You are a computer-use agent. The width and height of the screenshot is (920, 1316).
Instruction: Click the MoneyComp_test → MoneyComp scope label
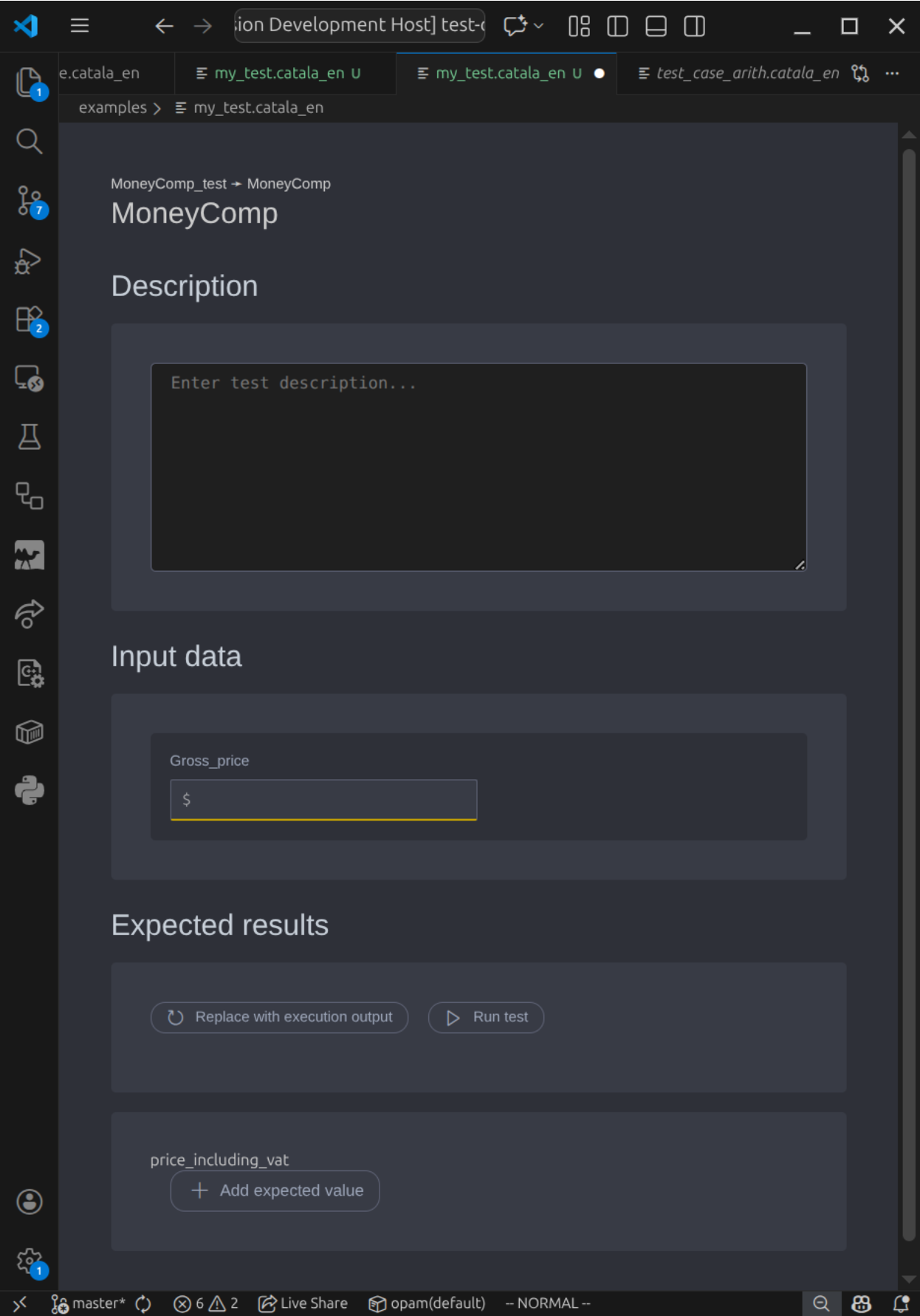coord(221,184)
